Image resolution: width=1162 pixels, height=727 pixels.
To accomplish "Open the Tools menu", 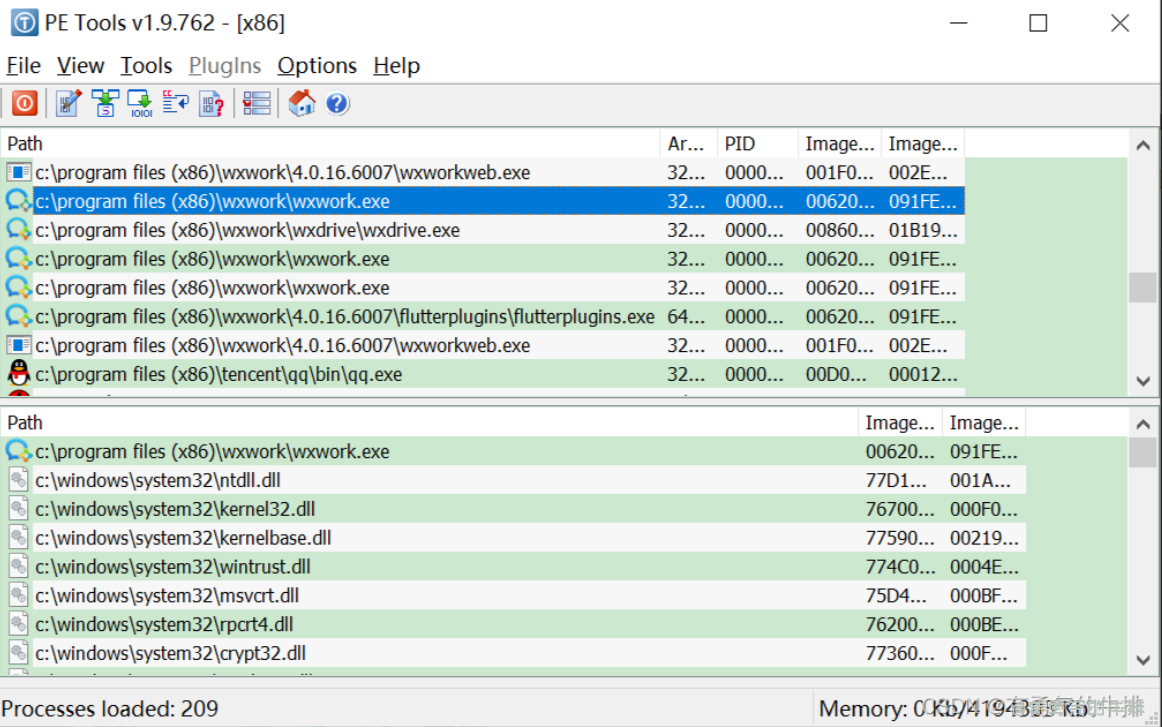I will tap(146, 65).
